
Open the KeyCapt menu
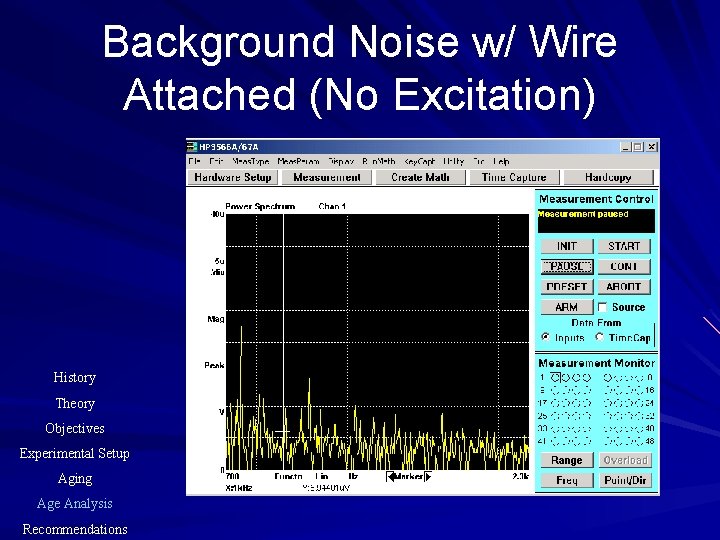click(x=419, y=162)
